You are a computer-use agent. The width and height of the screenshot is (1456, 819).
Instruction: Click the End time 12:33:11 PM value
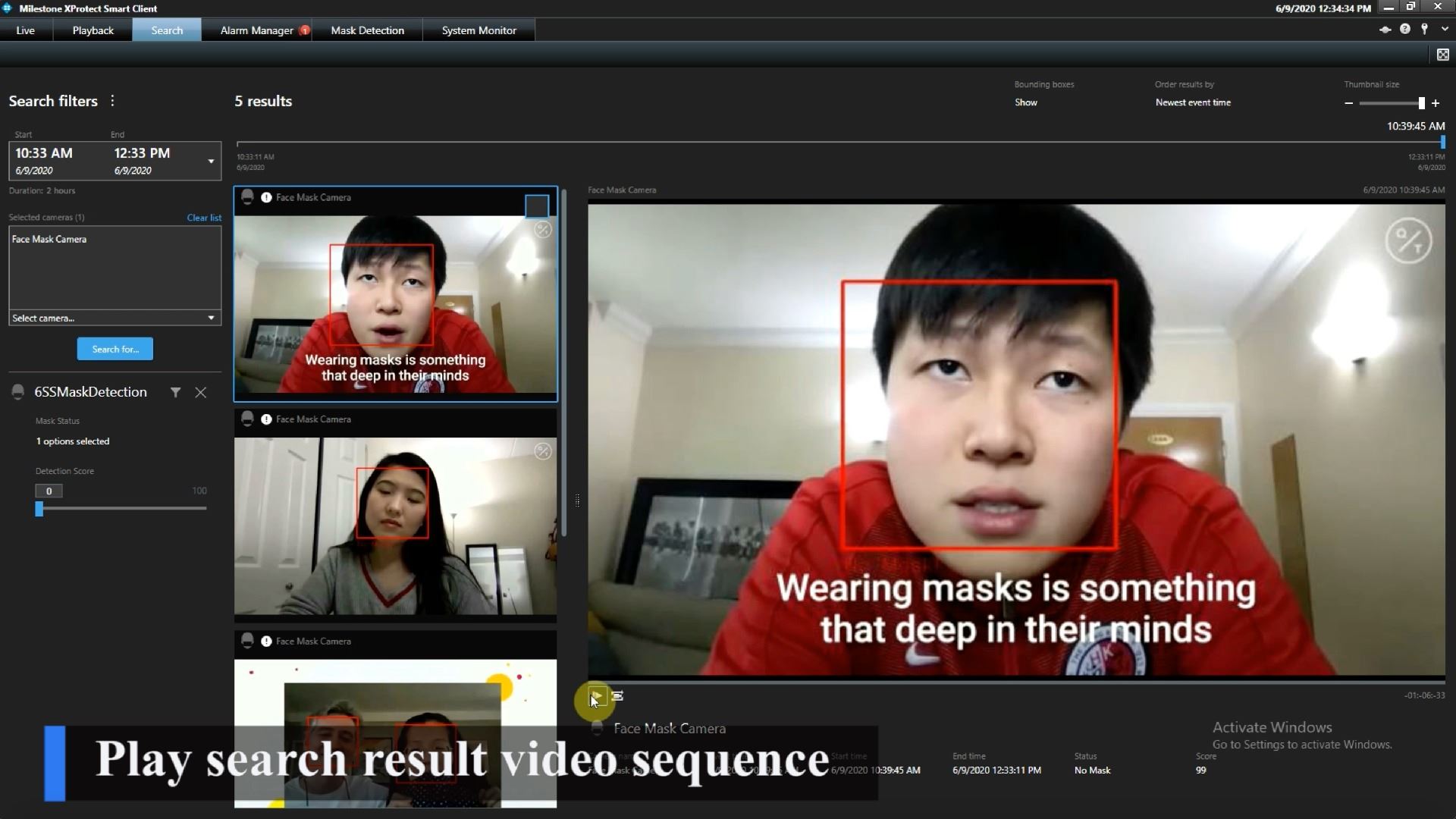pyautogui.click(x=996, y=770)
